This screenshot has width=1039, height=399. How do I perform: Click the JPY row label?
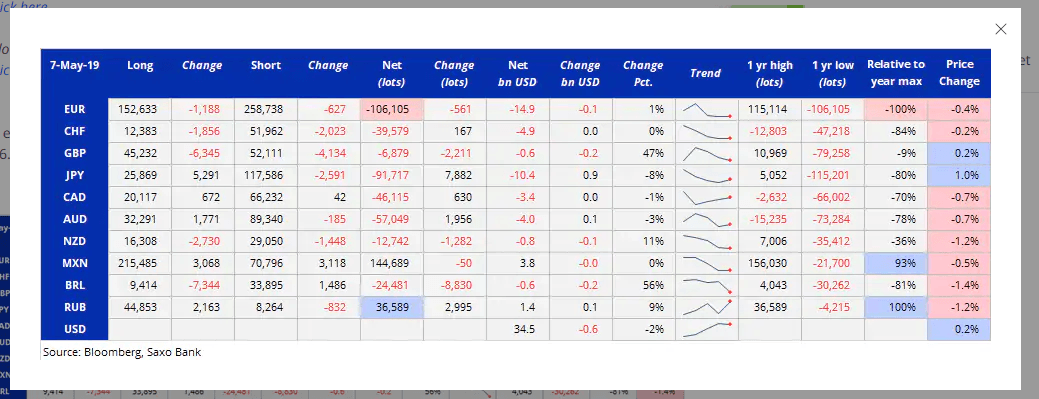pyautogui.click(x=74, y=175)
